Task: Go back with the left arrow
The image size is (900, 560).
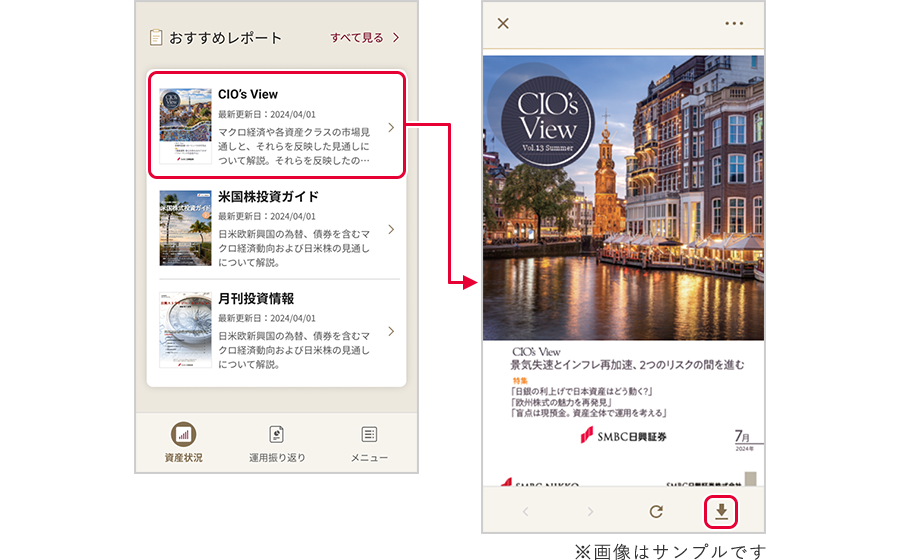Action: (525, 511)
